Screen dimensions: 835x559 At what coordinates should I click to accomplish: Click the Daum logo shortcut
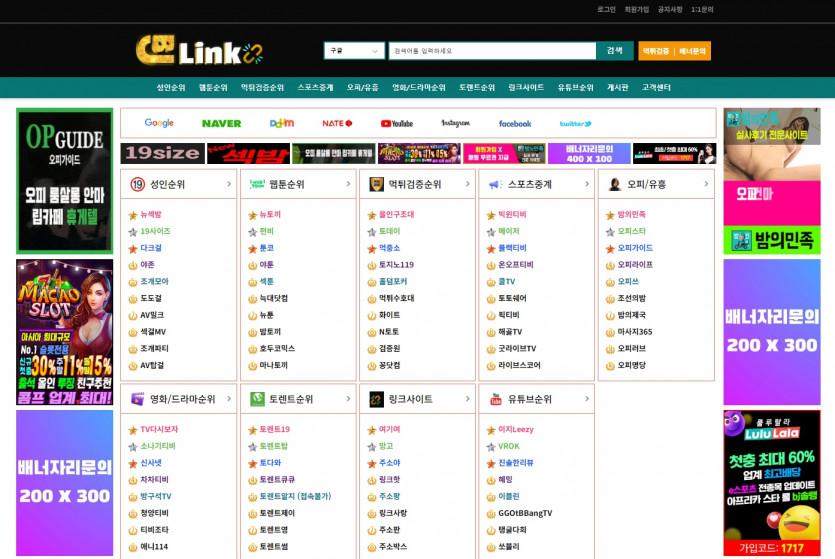click(282, 123)
